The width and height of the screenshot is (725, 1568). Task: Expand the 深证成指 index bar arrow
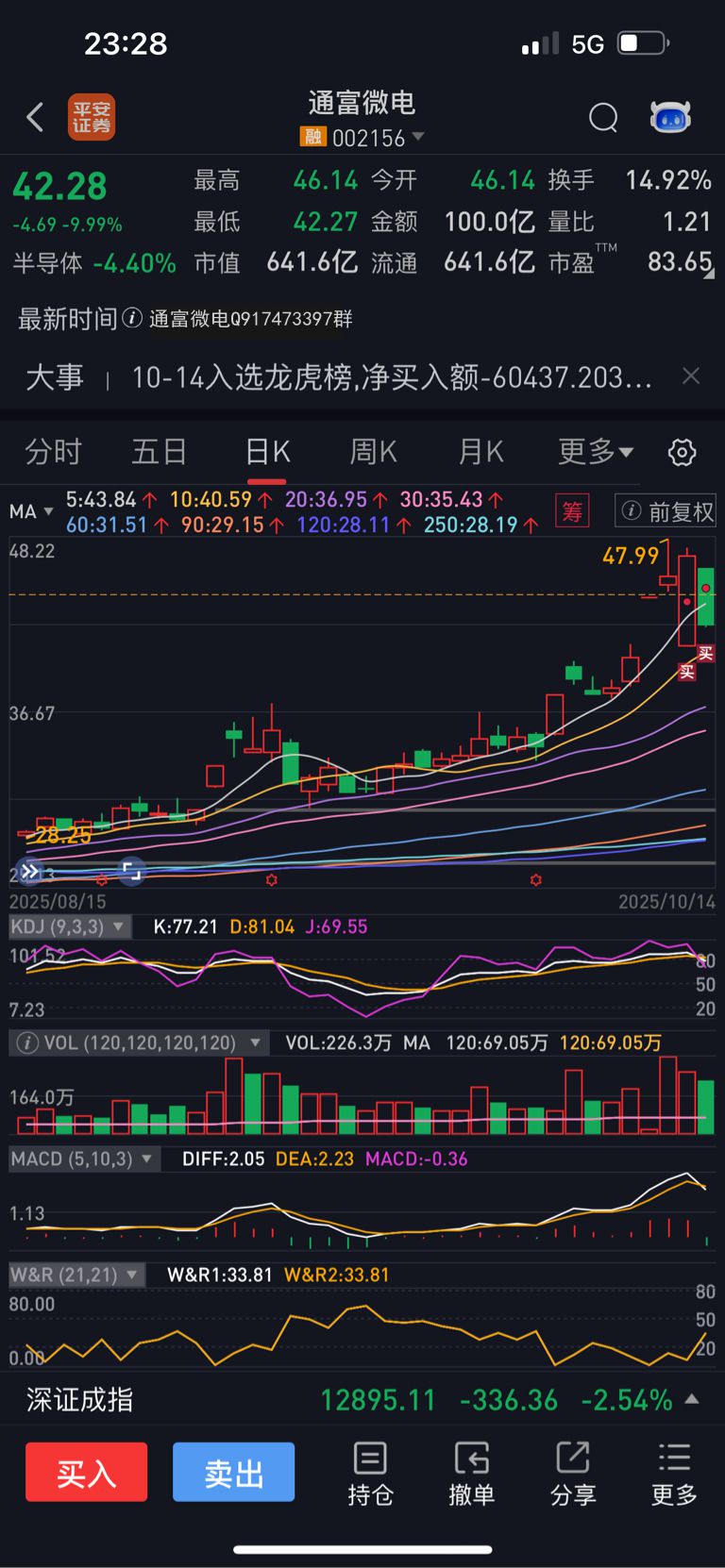692,1399
